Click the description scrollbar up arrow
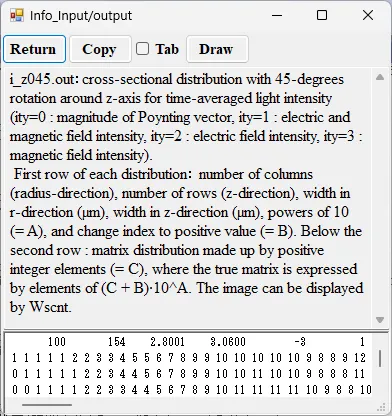The width and height of the screenshot is (392, 416). pos(380,77)
